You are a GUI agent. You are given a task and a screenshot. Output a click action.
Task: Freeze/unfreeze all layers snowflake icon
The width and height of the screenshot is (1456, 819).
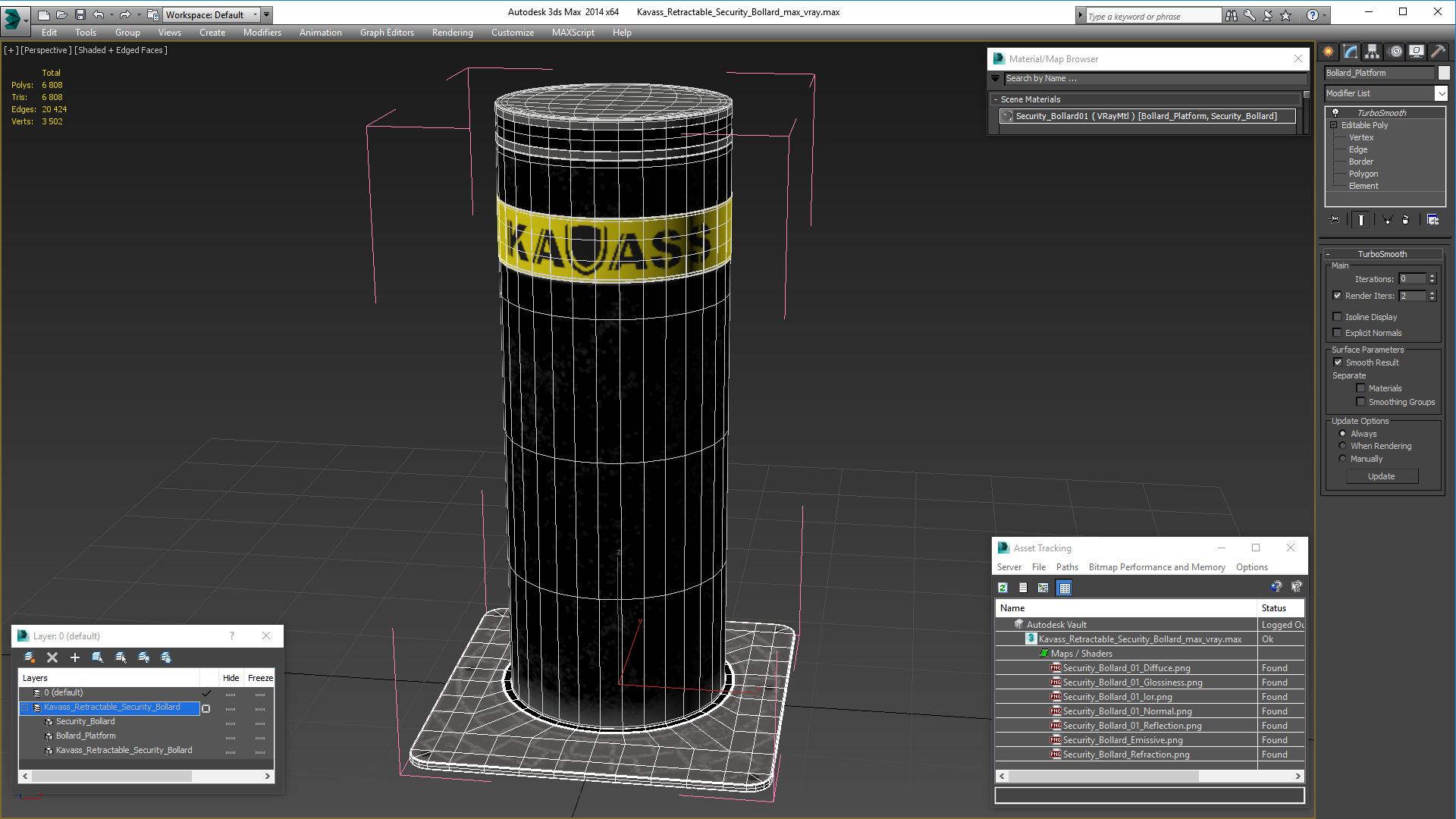[166, 657]
